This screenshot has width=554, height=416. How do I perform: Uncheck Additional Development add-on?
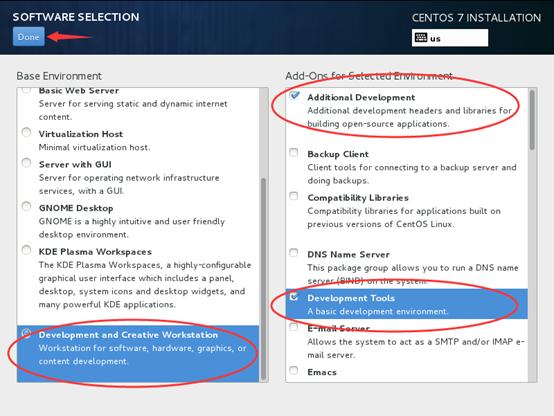point(294,95)
